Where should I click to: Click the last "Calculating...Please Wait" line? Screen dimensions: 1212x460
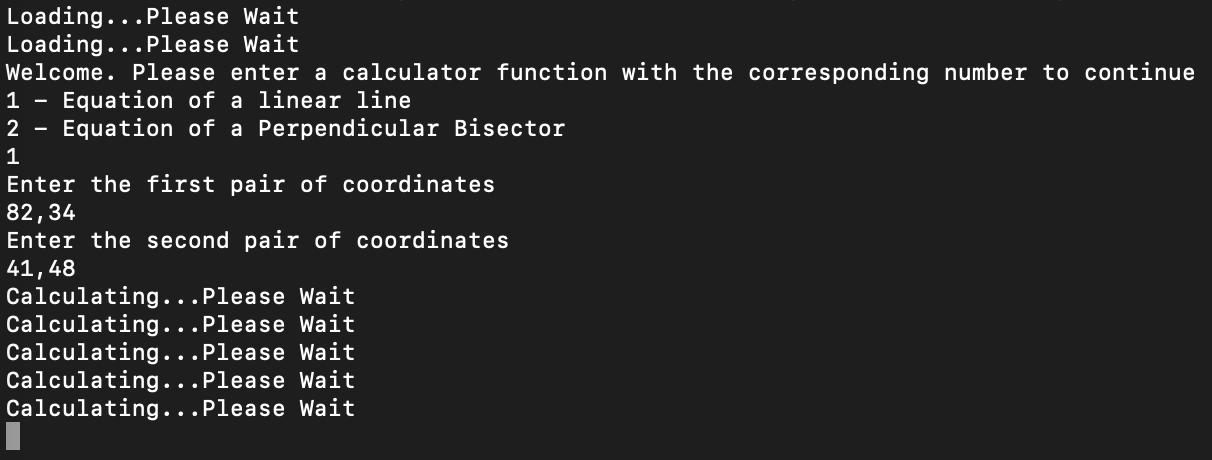click(x=180, y=408)
